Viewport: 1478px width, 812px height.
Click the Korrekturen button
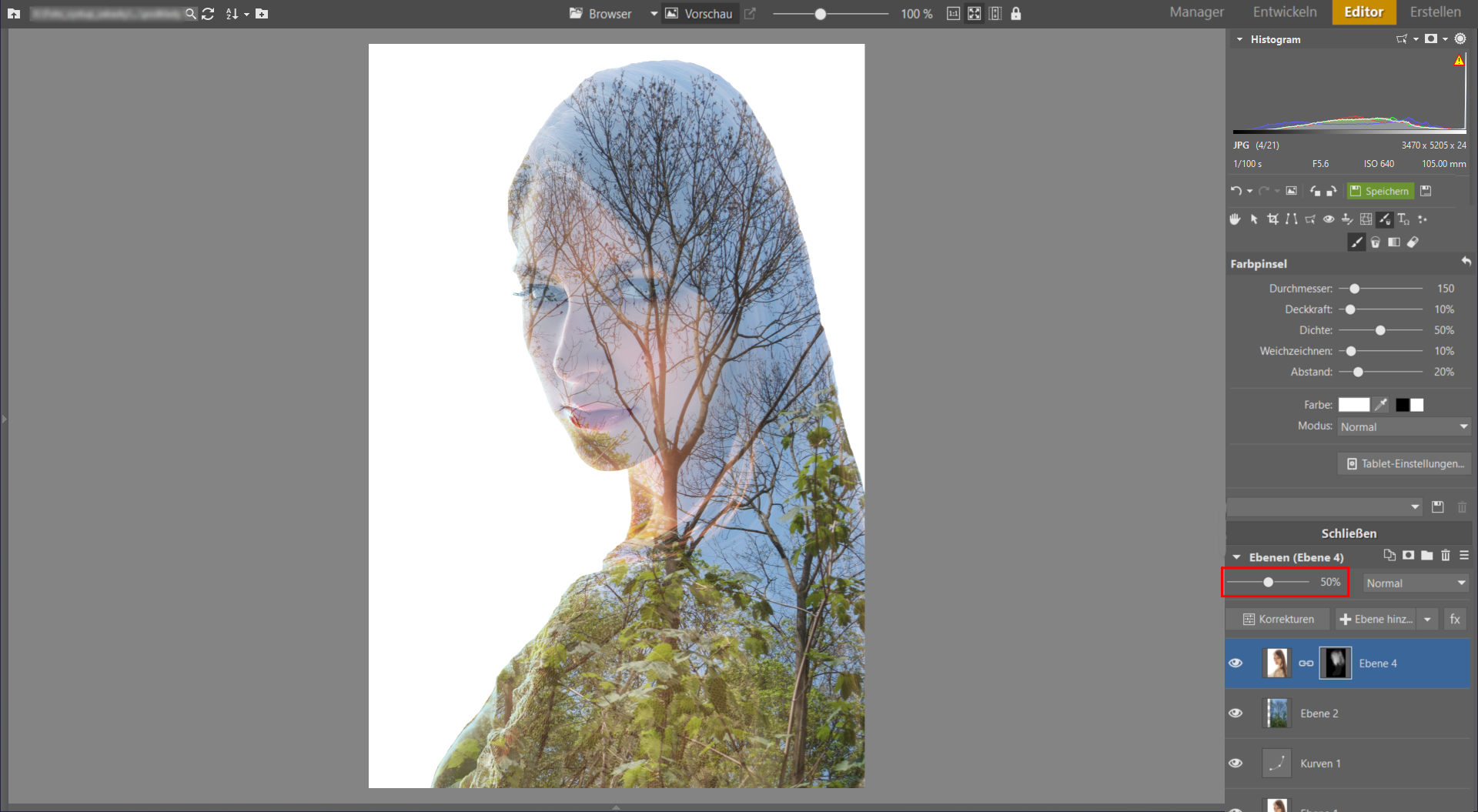pos(1278,620)
